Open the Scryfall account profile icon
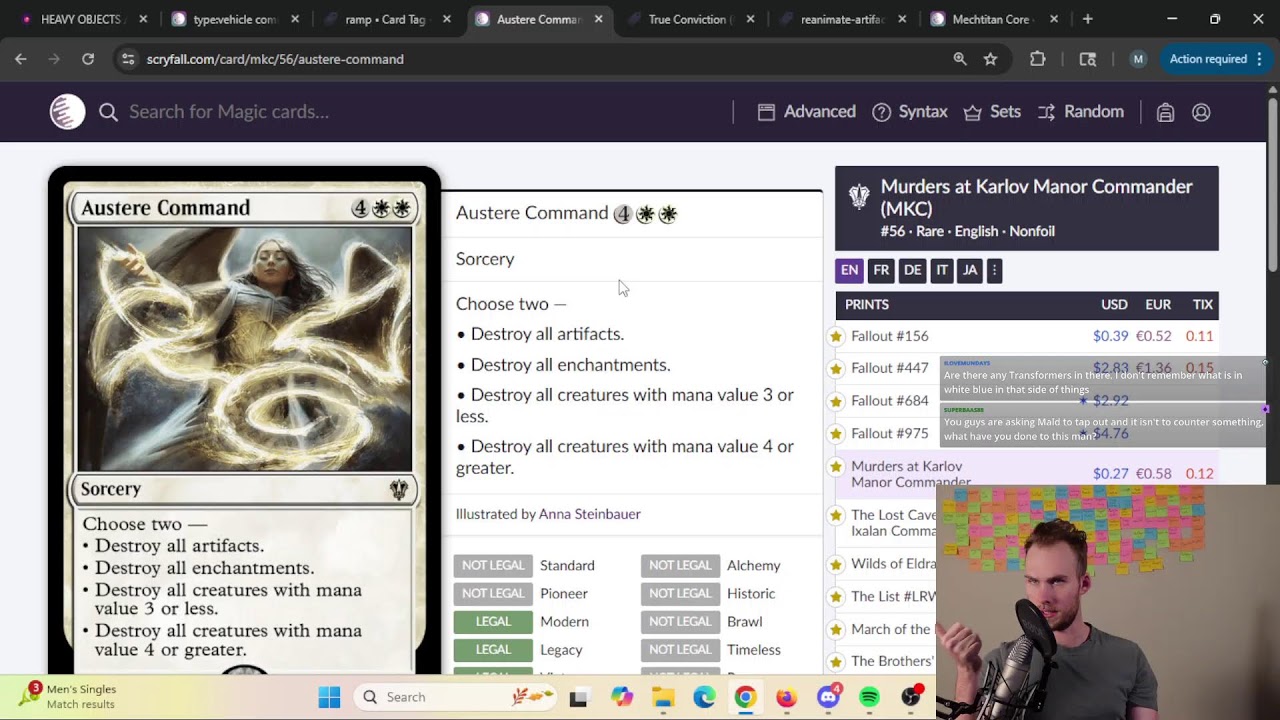This screenshot has height=720, width=1280. coord(1201,112)
